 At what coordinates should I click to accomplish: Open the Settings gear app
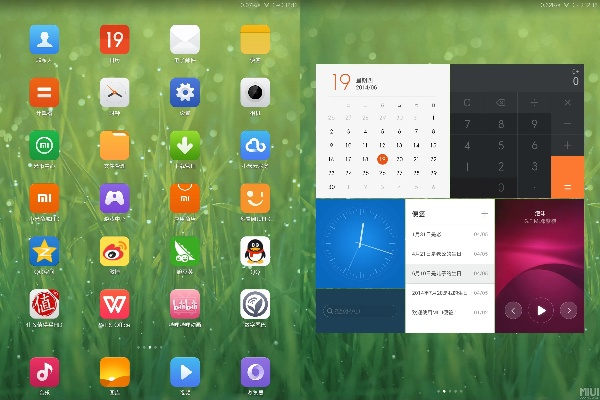pyautogui.click(x=184, y=93)
